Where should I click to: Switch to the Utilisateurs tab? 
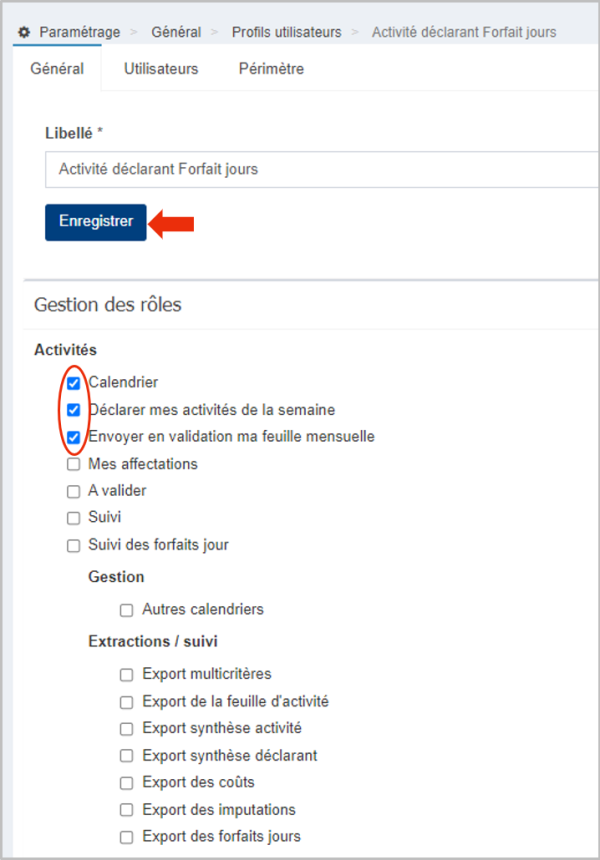[161, 69]
